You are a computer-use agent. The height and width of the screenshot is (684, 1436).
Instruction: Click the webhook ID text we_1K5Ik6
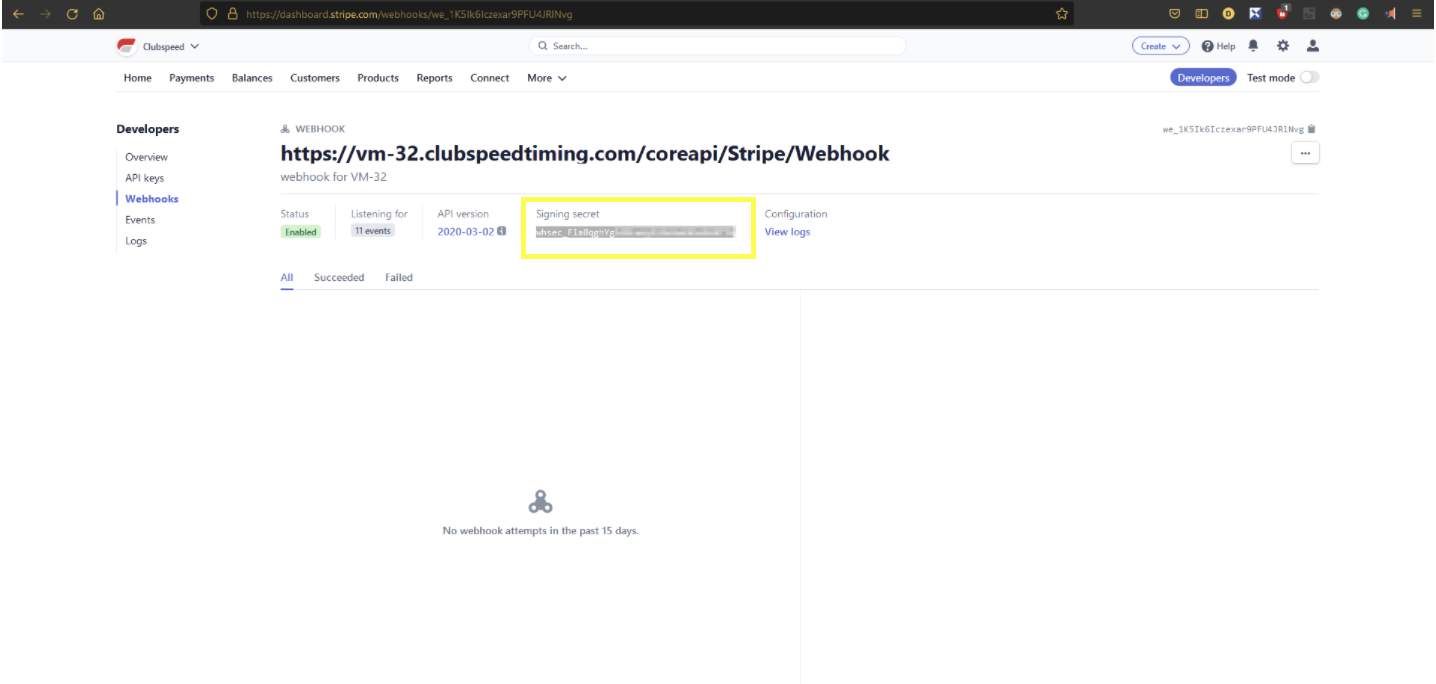(1233, 129)
